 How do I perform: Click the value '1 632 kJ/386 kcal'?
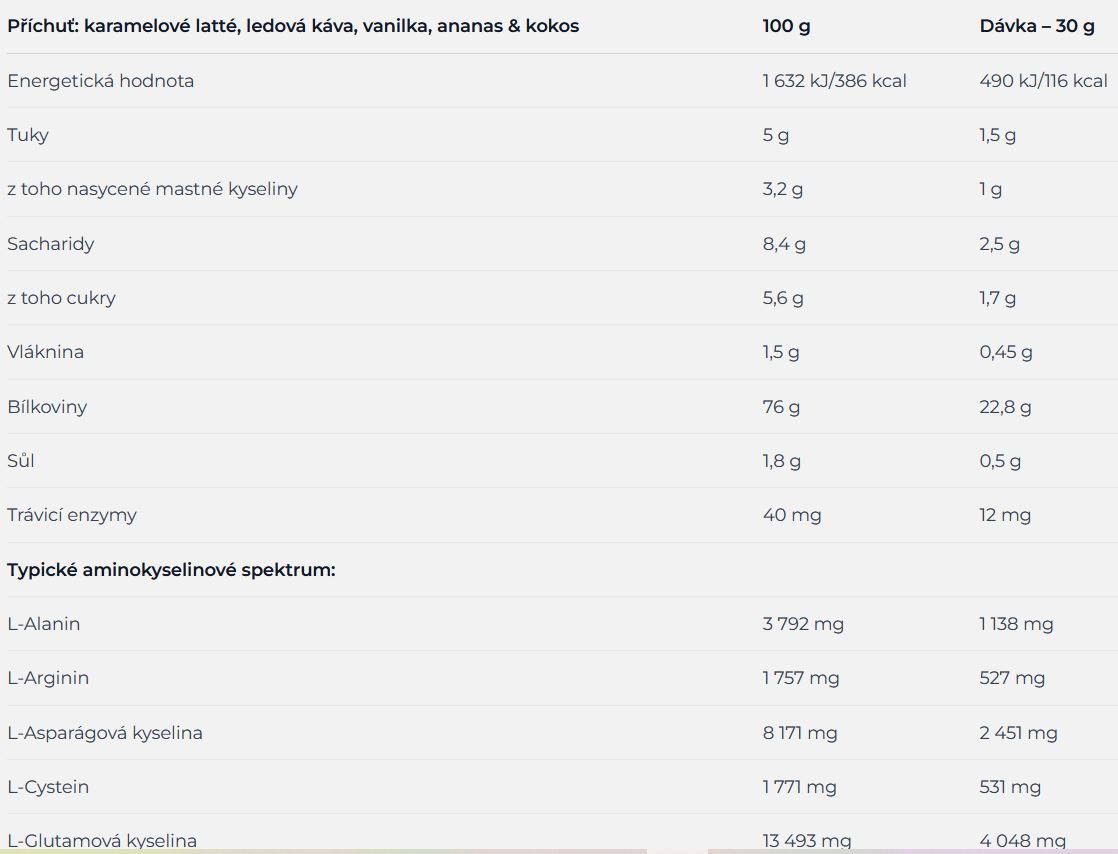(834, 81)
